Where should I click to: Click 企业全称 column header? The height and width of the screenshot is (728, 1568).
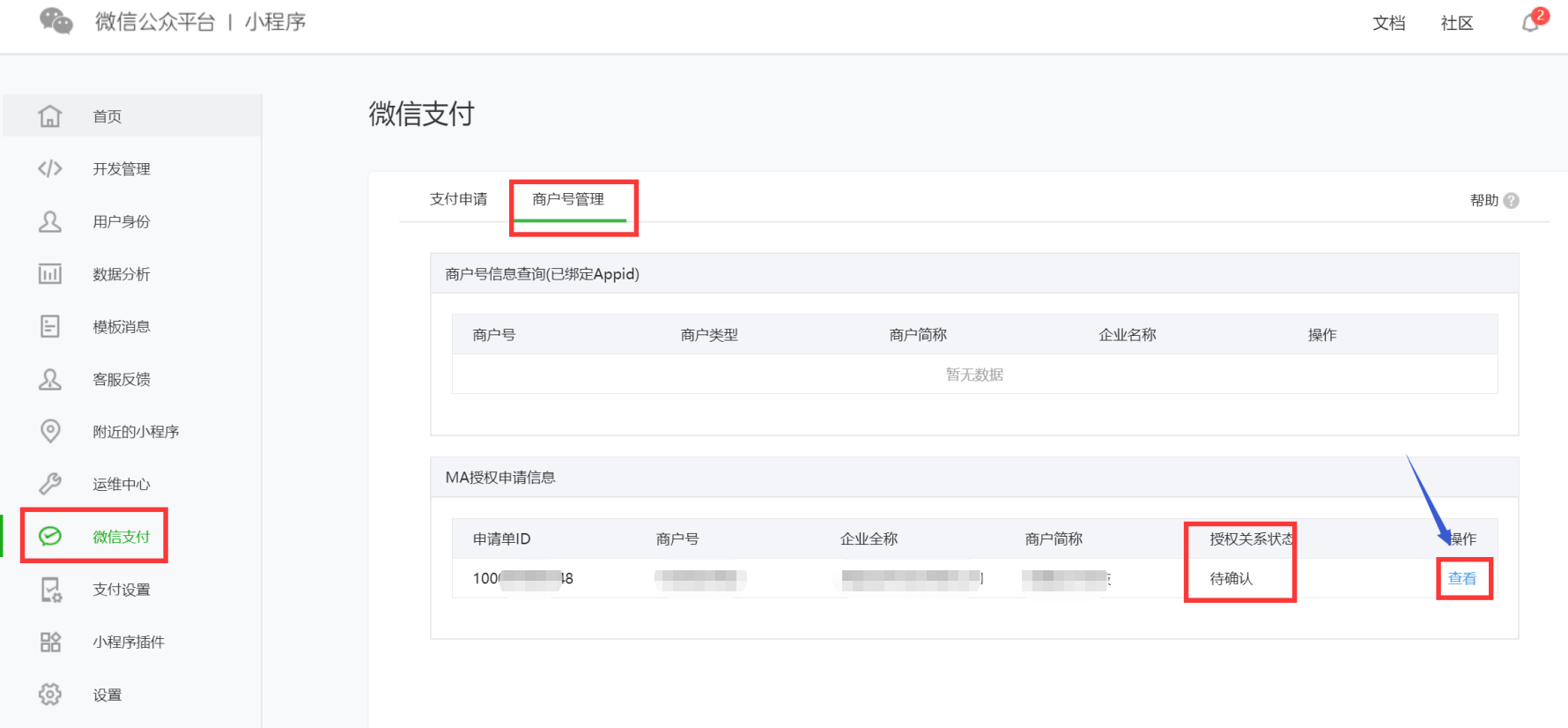click(869, 539)
